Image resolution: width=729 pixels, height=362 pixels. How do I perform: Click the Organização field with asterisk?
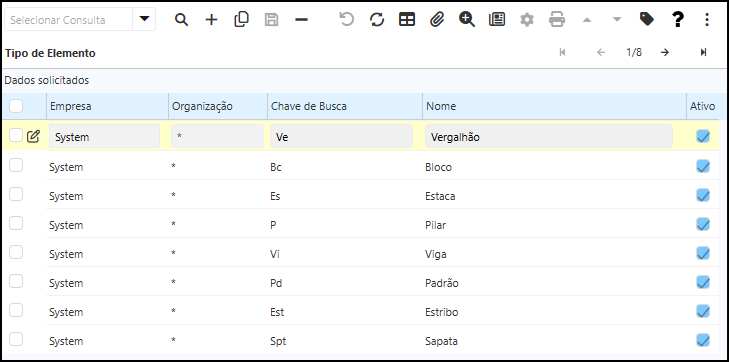click(x=218, y=137)
